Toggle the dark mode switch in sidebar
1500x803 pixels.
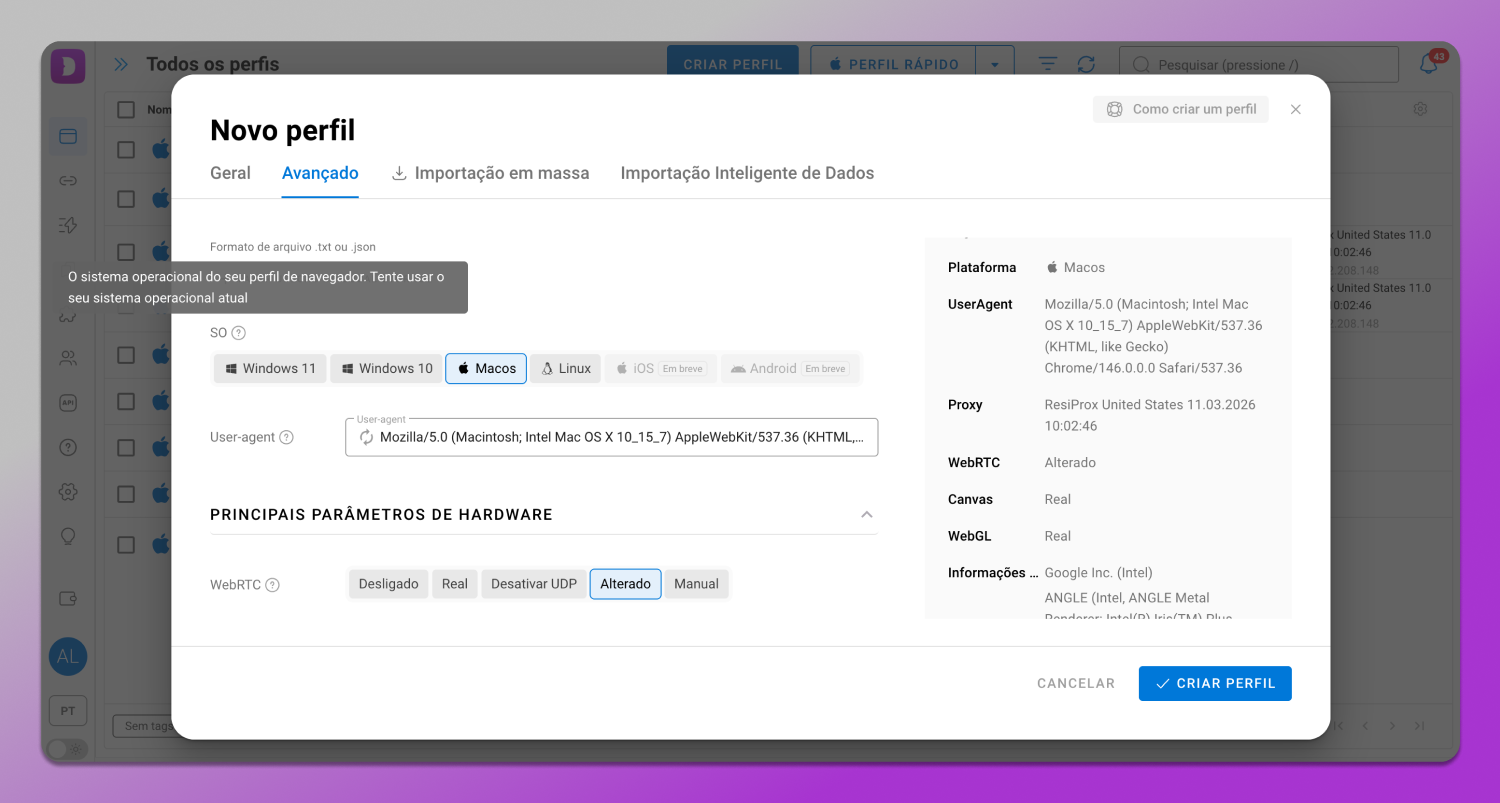pyautogui.click(x=67, y=749)
